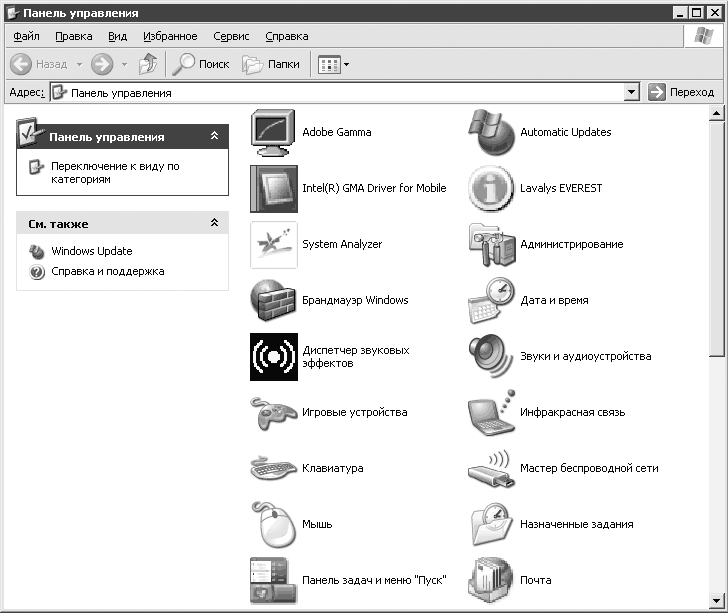The width and height of the screenshot is (728, 613).
Task: Open Мастер беспроводной сети icon
Action: [491, 469]
